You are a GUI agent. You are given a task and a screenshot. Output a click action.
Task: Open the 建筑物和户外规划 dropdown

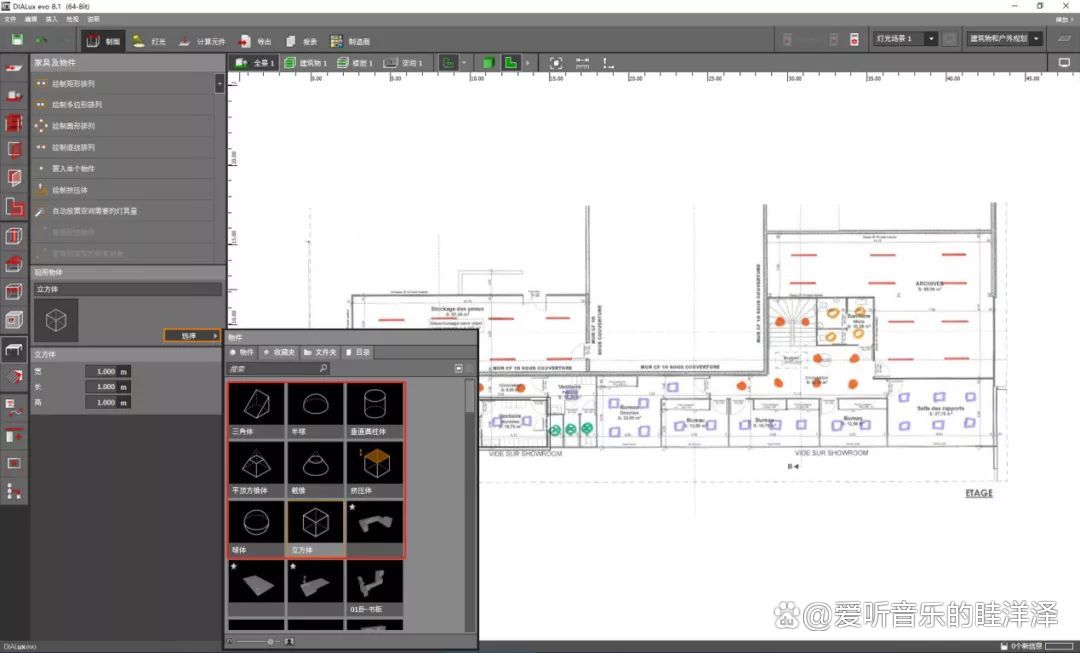point(1004,39)
